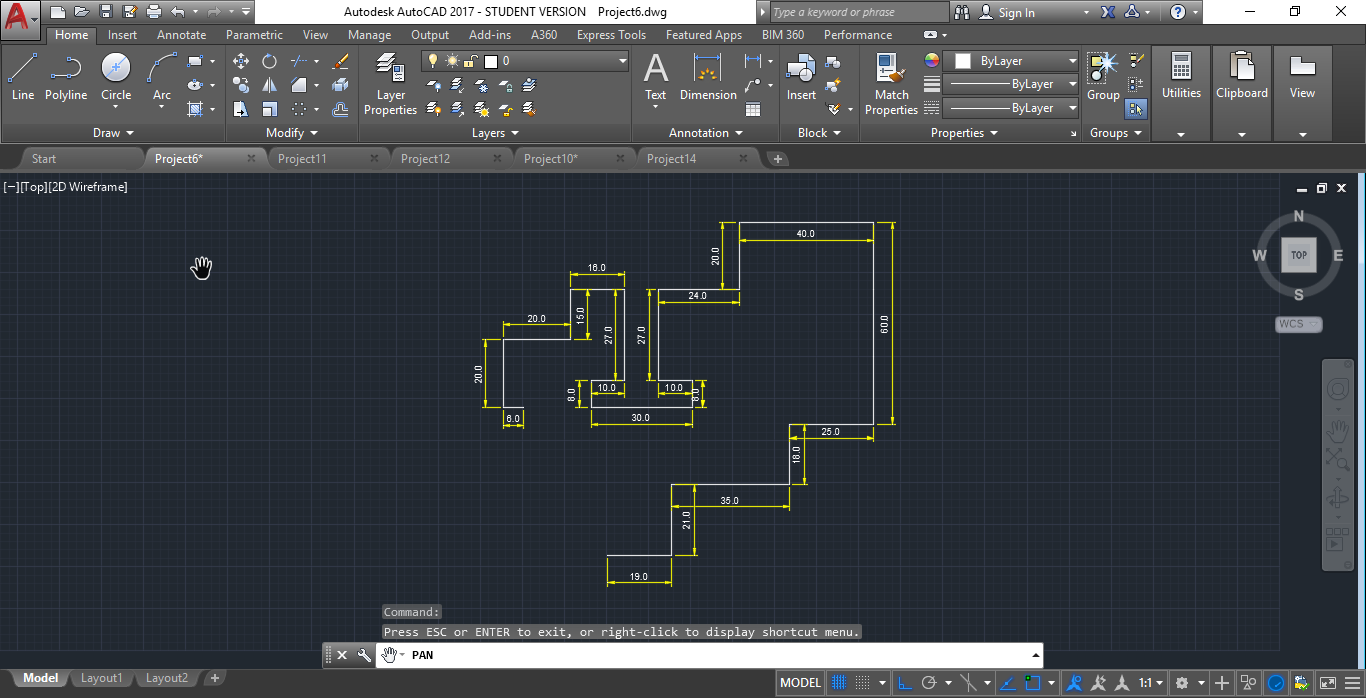Image resolution: width=1366 pixels, height=698 pixels.
Task: Switch to Layout1
Action: pos(101,677)
